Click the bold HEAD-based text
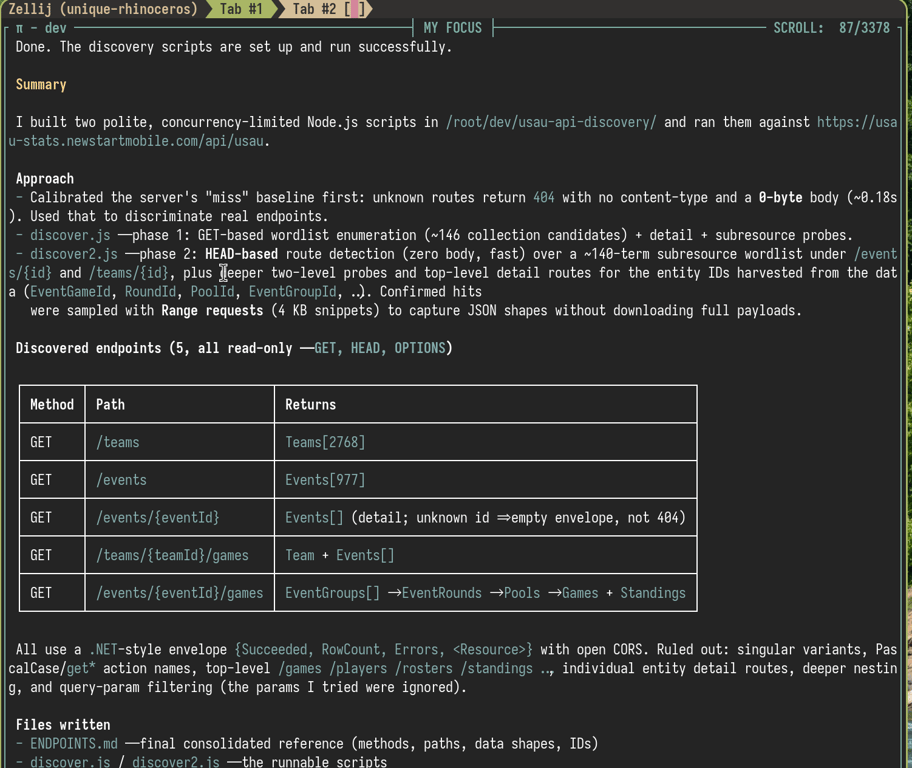This screenshot has height=768, width=912. [x=241, y=254]
